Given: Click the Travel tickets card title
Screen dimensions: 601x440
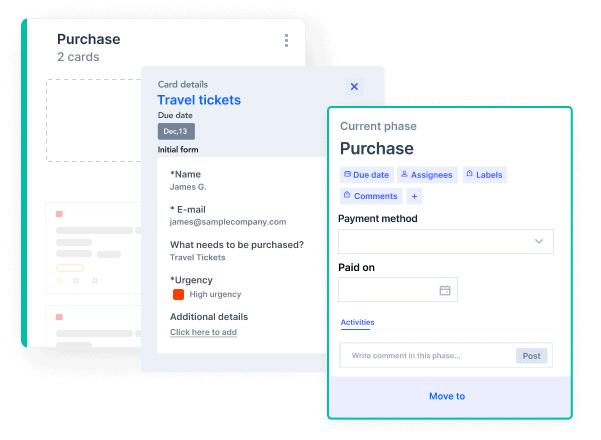Looking at the screenshot, I should [199, 100].
